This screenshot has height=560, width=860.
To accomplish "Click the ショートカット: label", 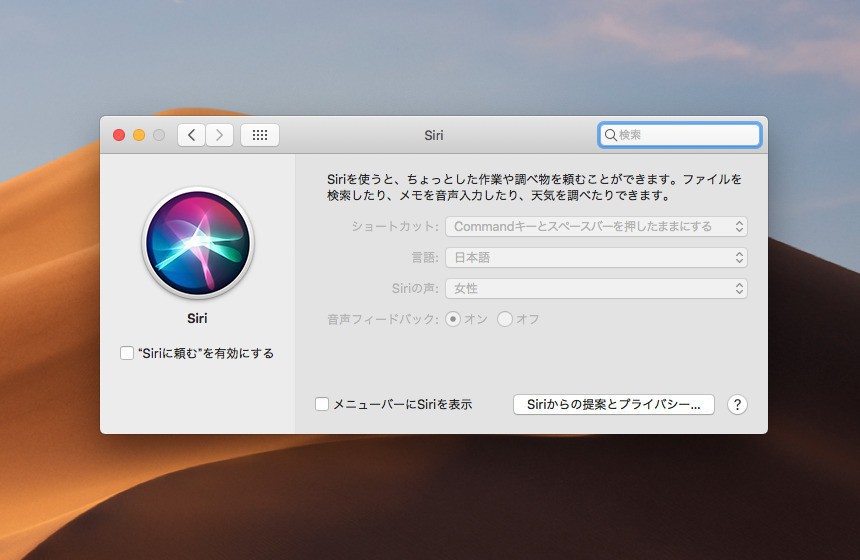I will (x=395, y=227).
